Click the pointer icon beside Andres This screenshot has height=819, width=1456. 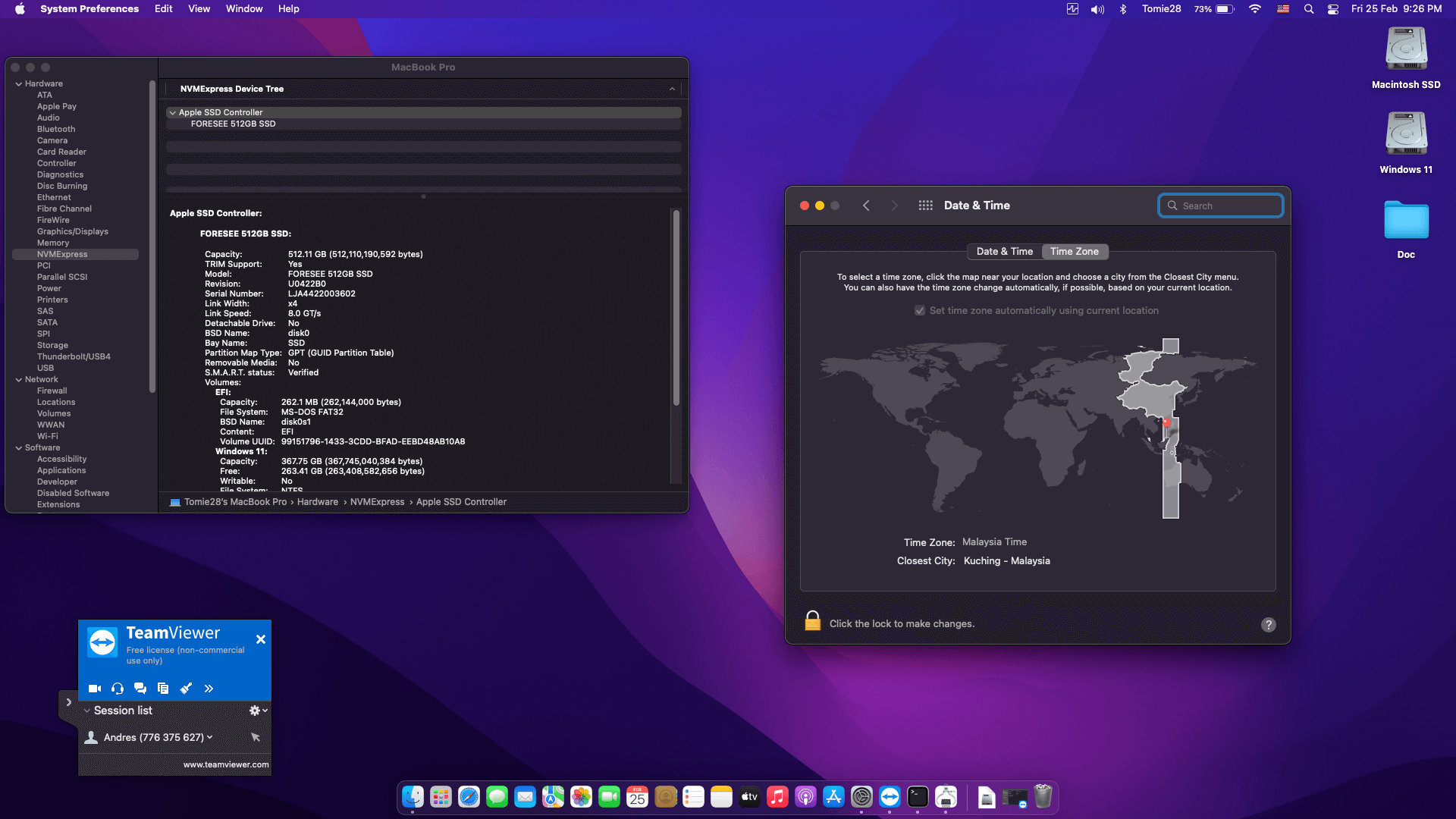256,737
